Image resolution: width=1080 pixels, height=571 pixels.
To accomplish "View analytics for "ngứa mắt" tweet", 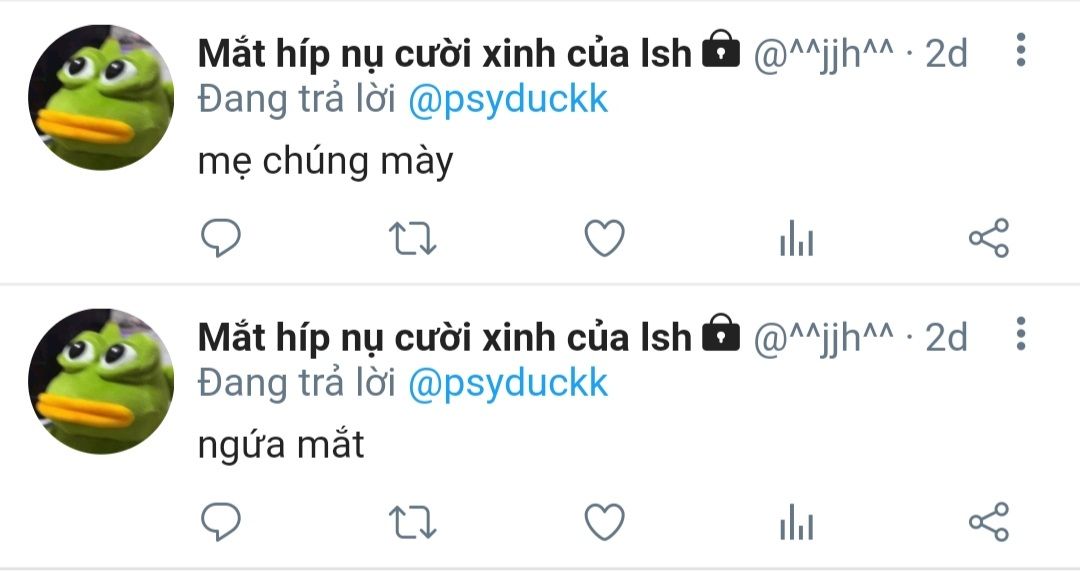I will [x=796, y=522].
